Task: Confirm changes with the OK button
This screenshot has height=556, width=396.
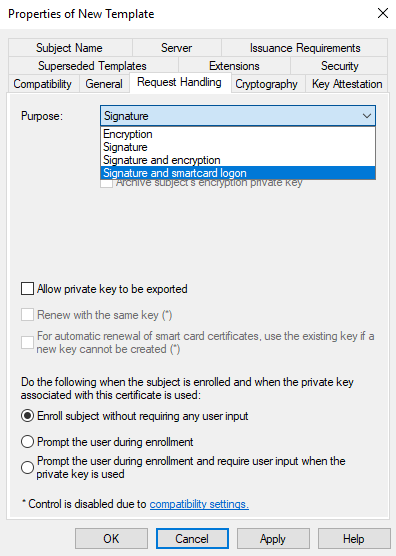Action: coord(111,539)
